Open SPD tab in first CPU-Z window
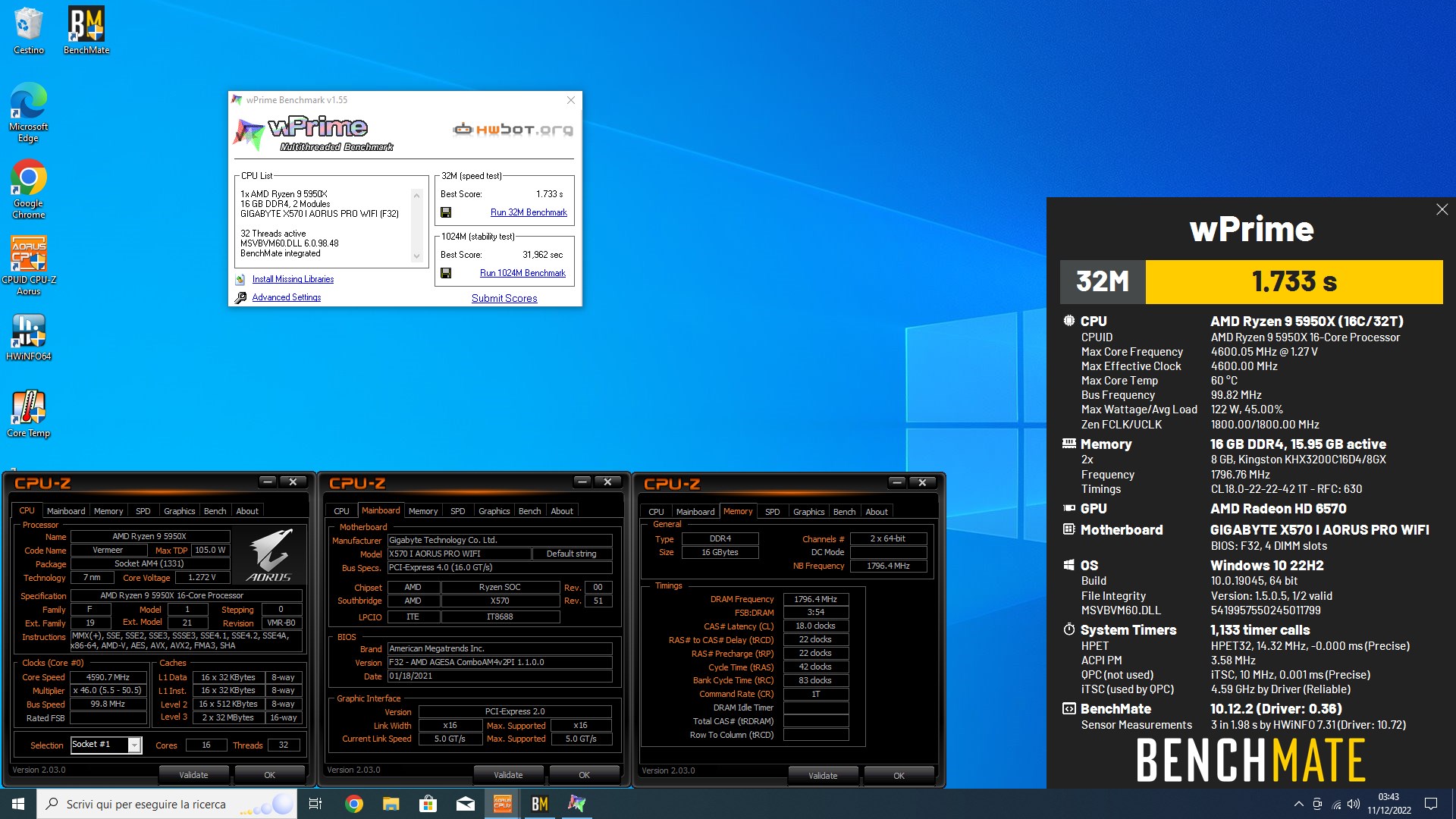The width and height of the screenshot is (1456, 819). point(143,511)
